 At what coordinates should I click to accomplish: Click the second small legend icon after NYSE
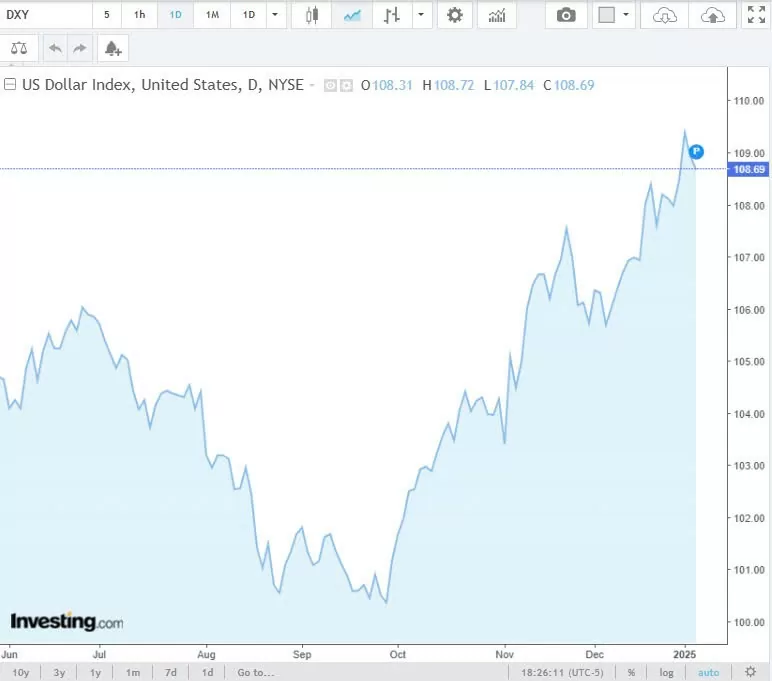[x=347, y=86]
